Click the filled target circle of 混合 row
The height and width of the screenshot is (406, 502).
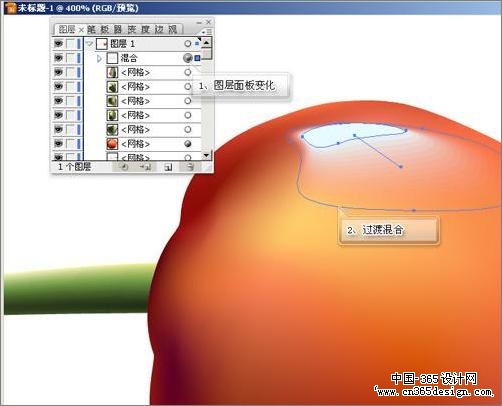188,58
